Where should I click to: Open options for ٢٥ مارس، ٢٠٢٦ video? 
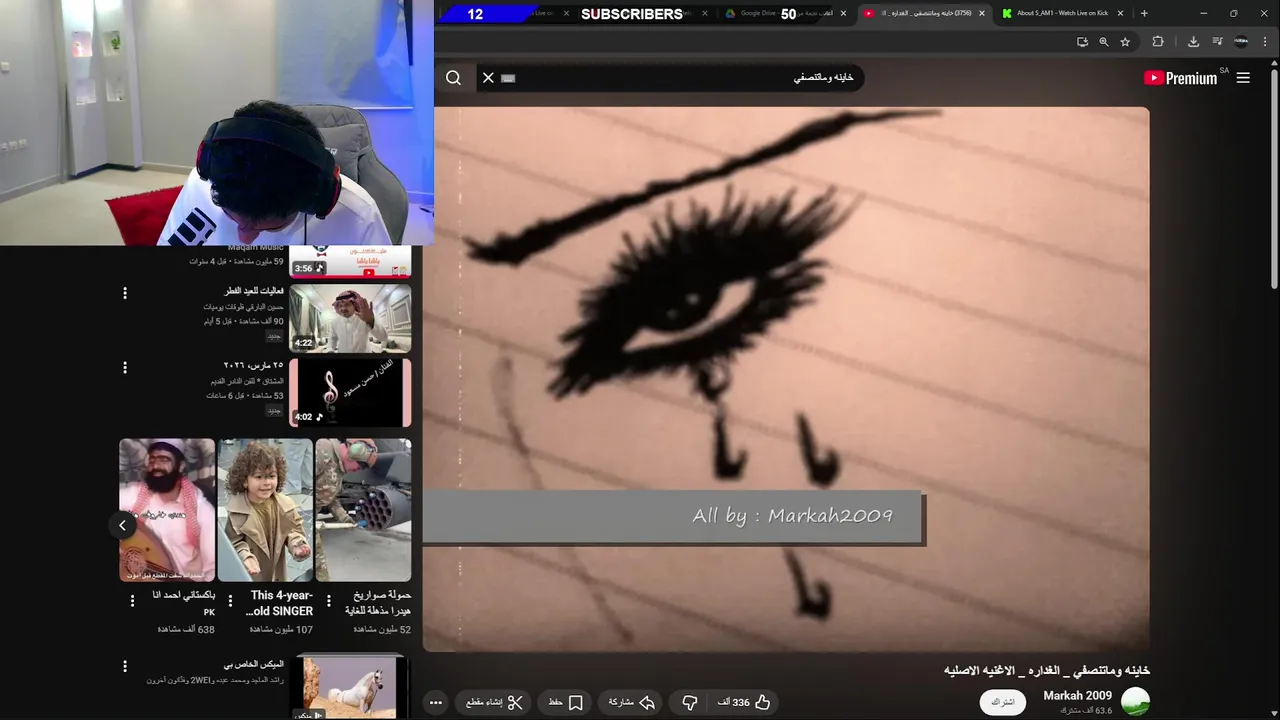point(125,367)
